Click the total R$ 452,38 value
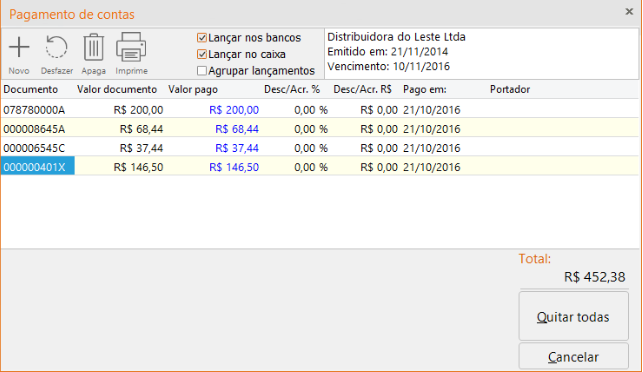Image resolution: width=643 pixels, height=372 pixels. pos(595,277)
